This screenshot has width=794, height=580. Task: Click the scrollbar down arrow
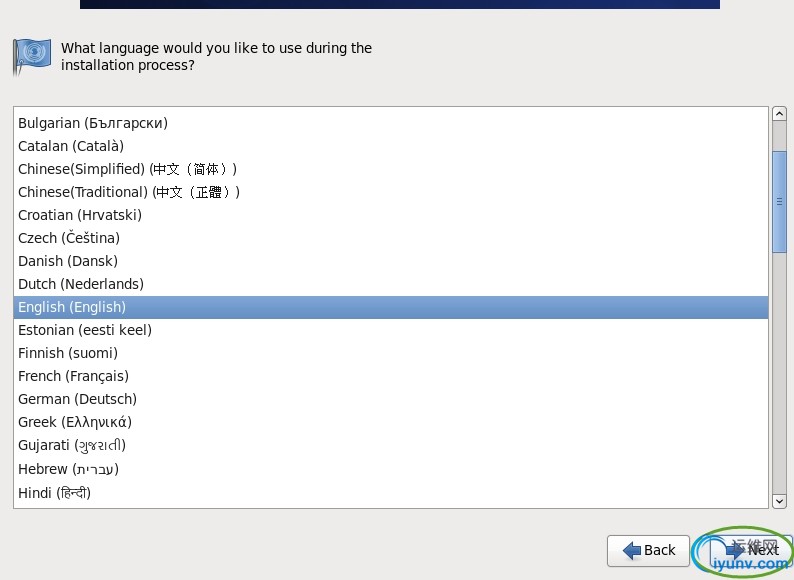pyautogui.click(x=779, y=501)
